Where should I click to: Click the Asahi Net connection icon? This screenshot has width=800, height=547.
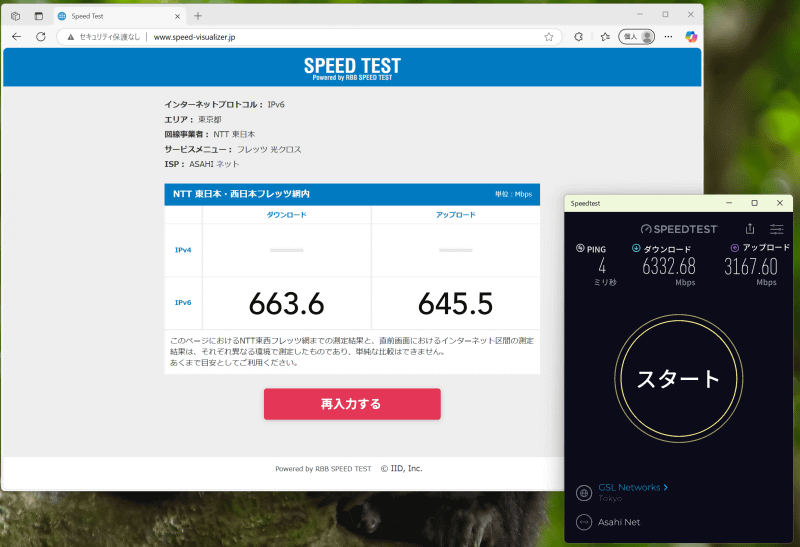(x=584, y=523)
